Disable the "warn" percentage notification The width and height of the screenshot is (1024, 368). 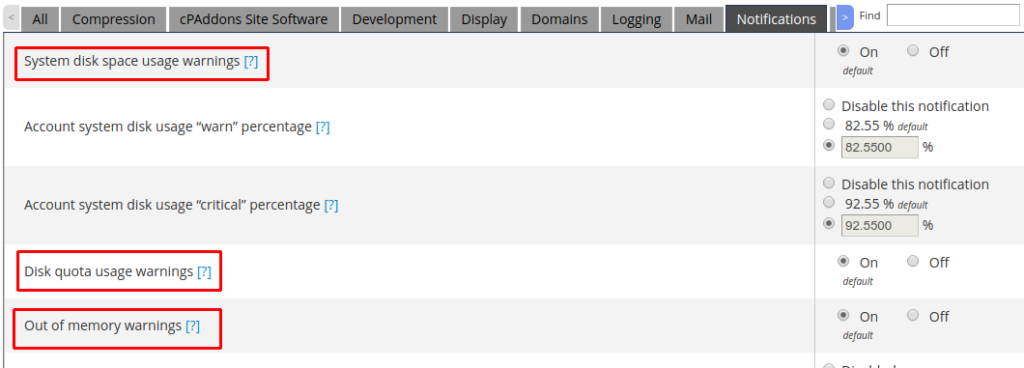pyautogui.click(x=829, y=104)
